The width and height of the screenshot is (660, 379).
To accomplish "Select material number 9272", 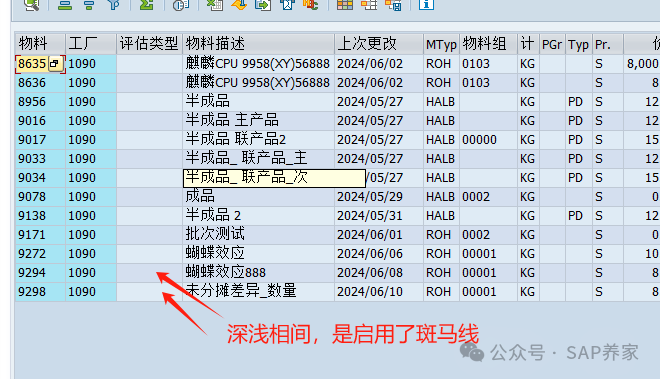I will pyautogui.click(x=32, y=254).
